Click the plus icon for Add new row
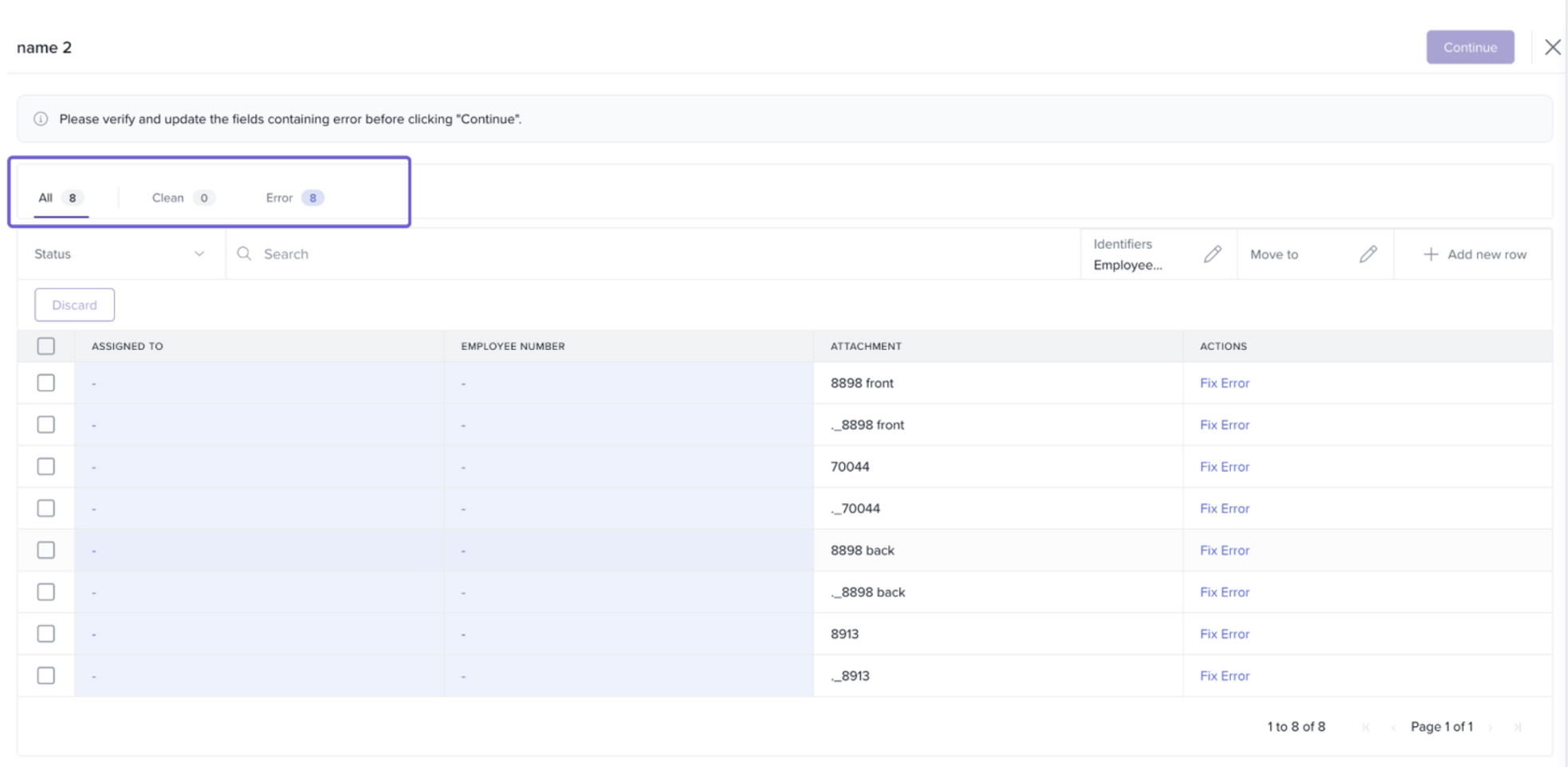The height and width of the screenshot is (767, 1568). (x=1430, y=254)
